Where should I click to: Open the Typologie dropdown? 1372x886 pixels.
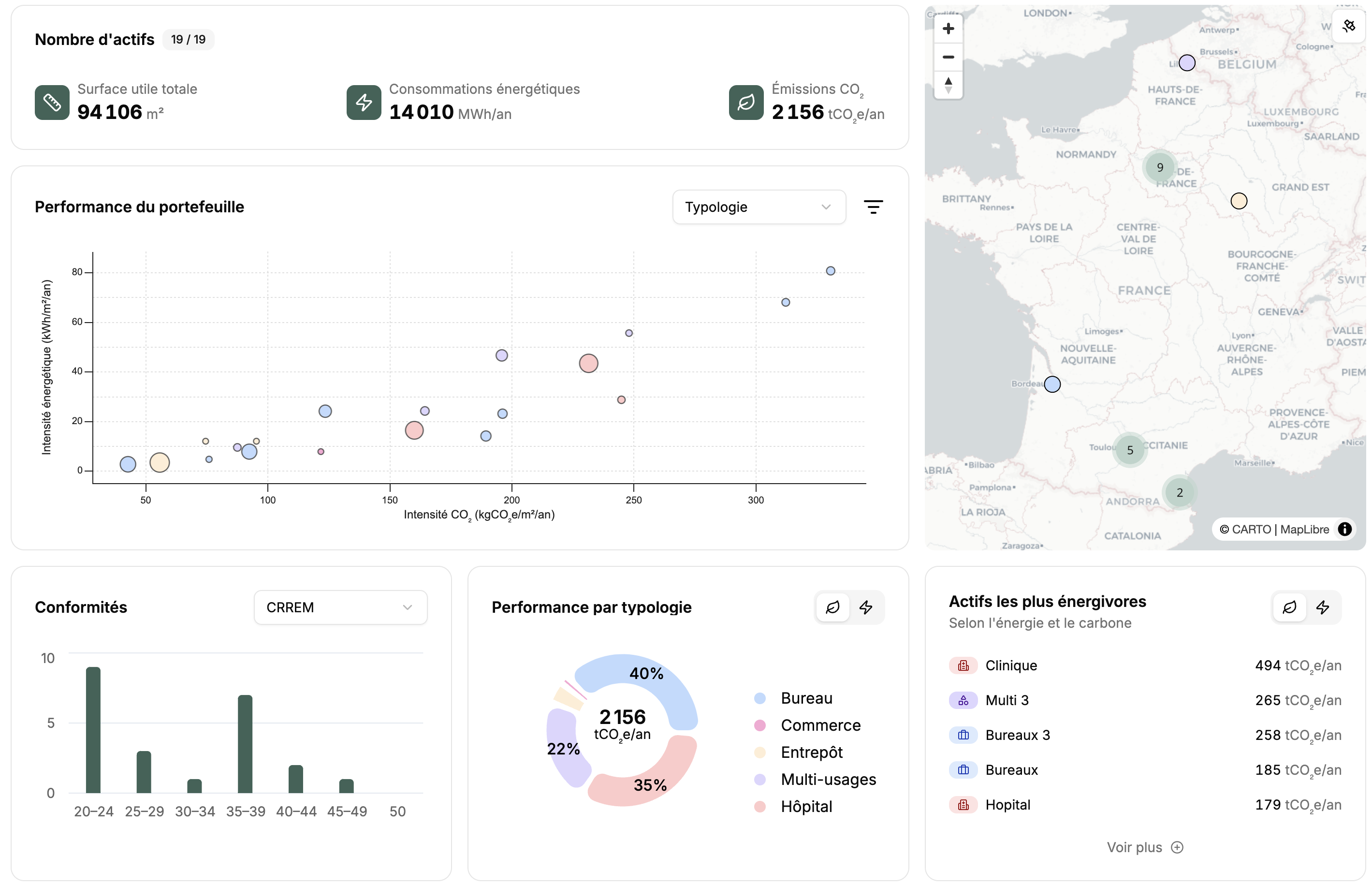(x=758, y=207)
